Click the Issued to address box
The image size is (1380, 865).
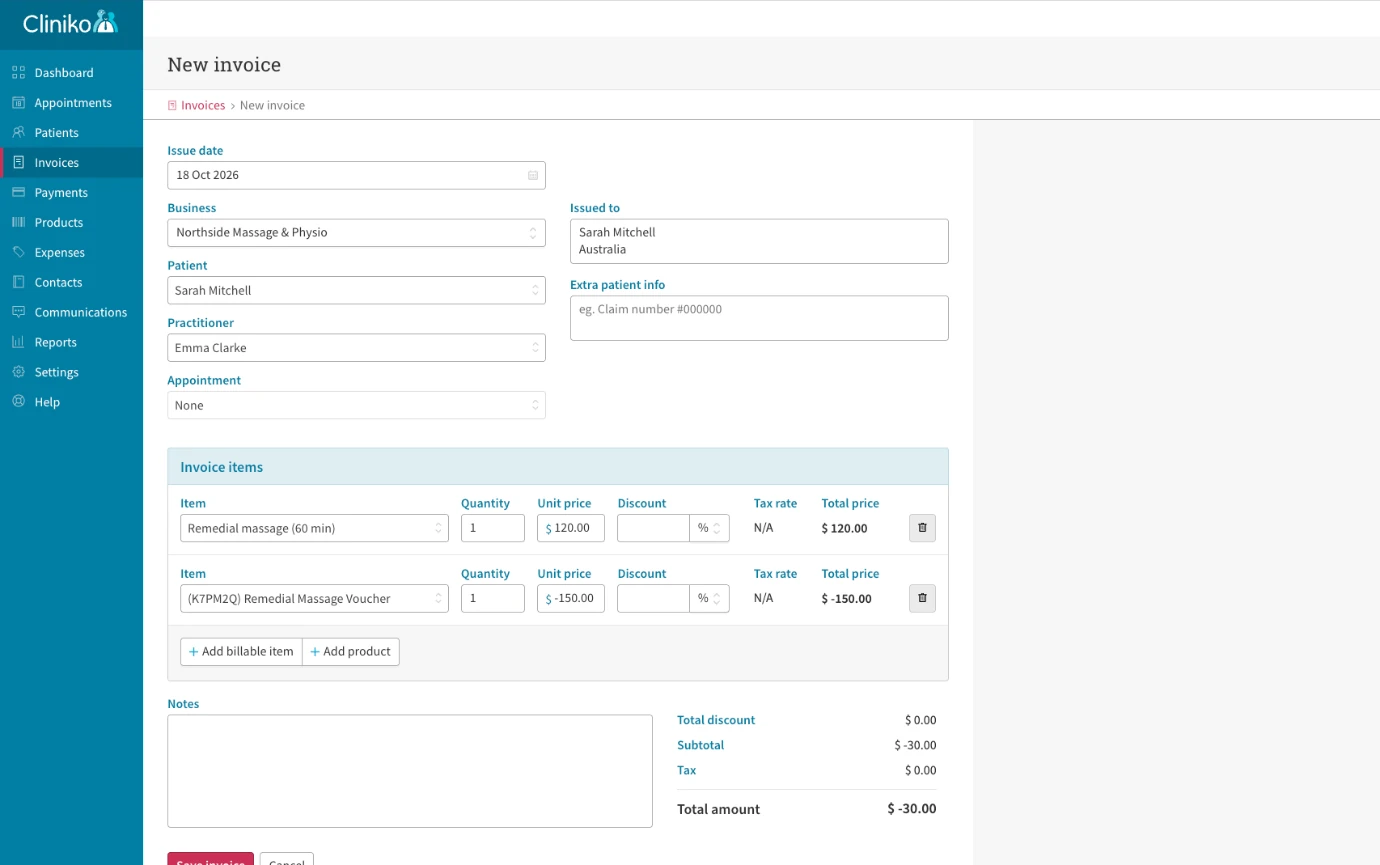(x=759, y=241)
